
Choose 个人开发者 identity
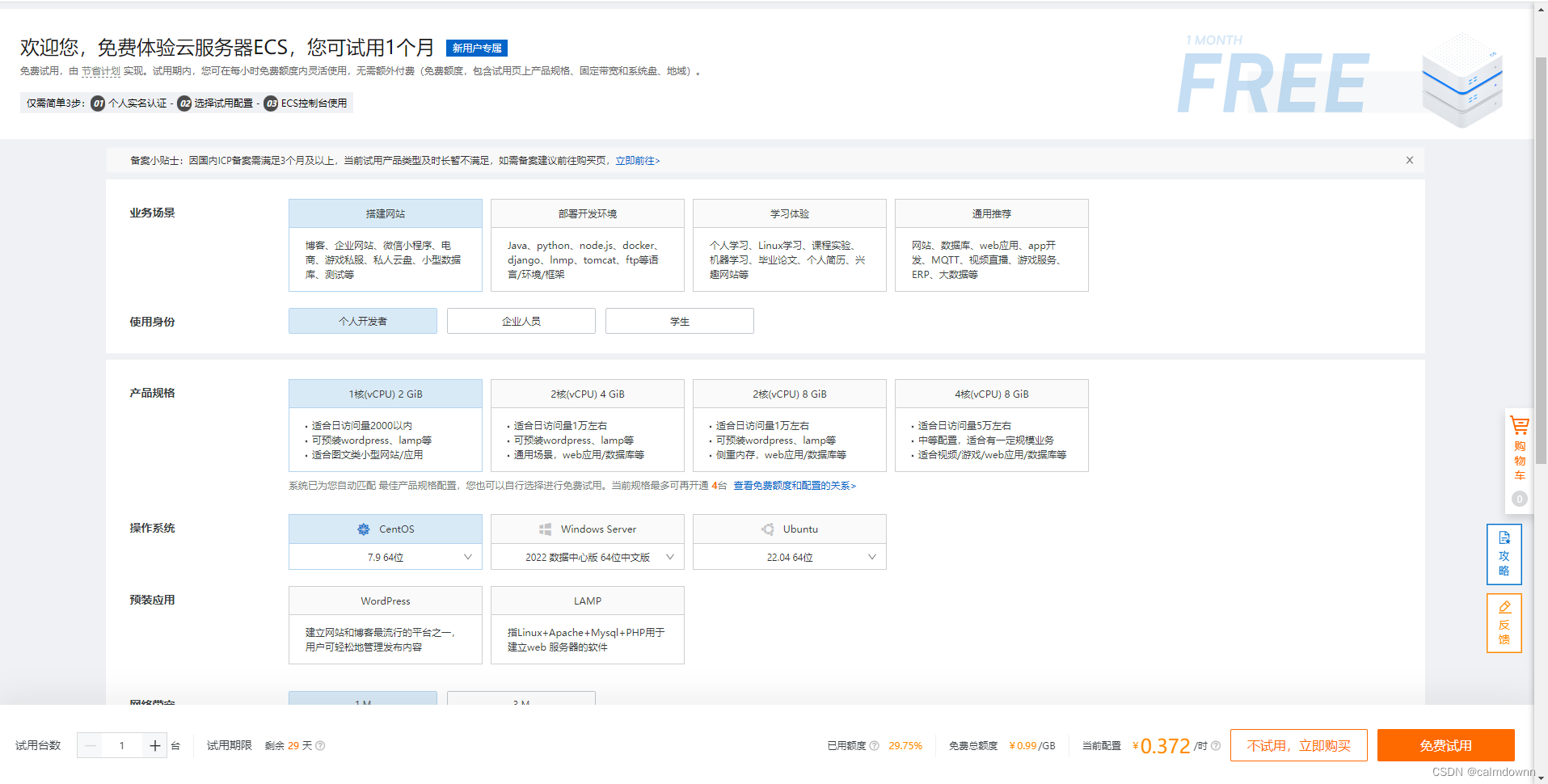(363, 321)
